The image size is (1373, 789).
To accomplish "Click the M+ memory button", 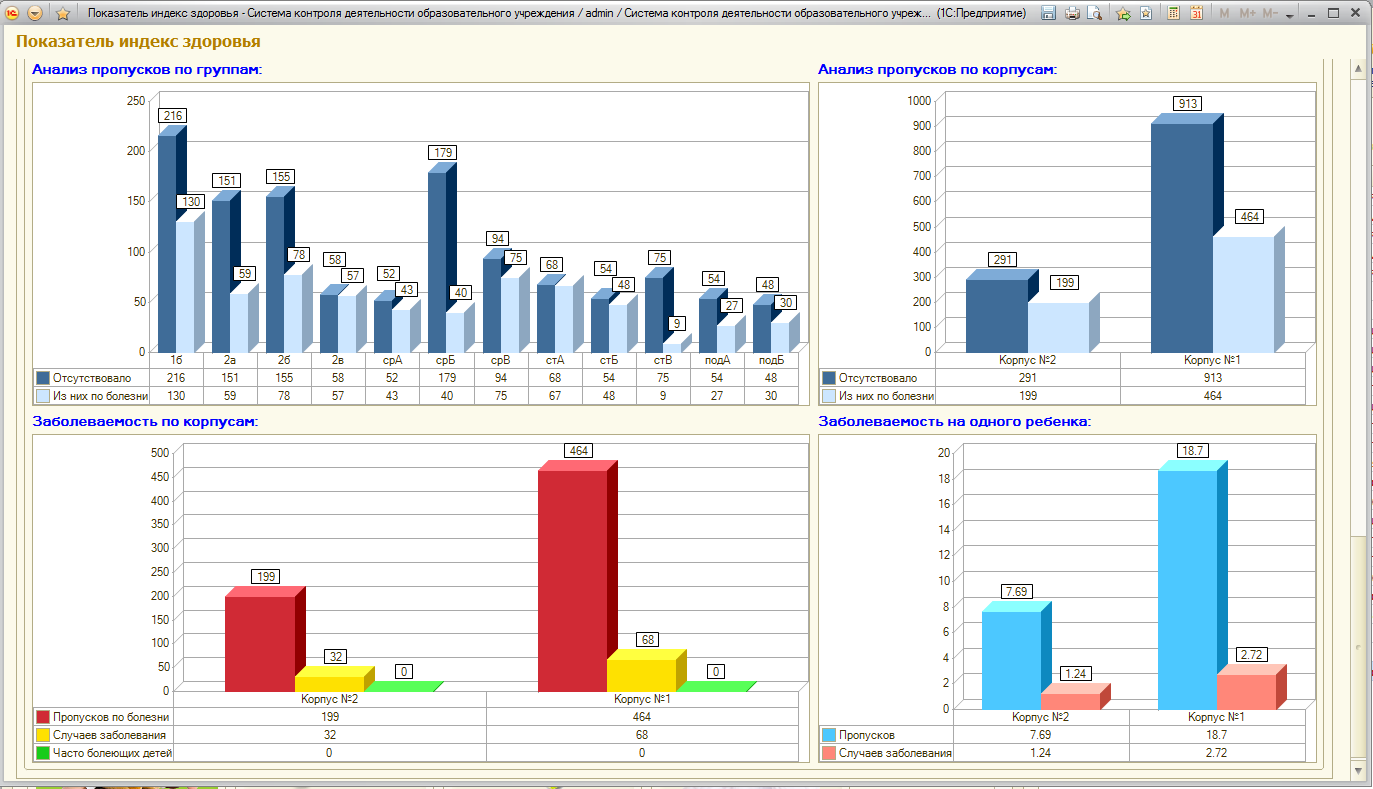I will pos(1247,14).
